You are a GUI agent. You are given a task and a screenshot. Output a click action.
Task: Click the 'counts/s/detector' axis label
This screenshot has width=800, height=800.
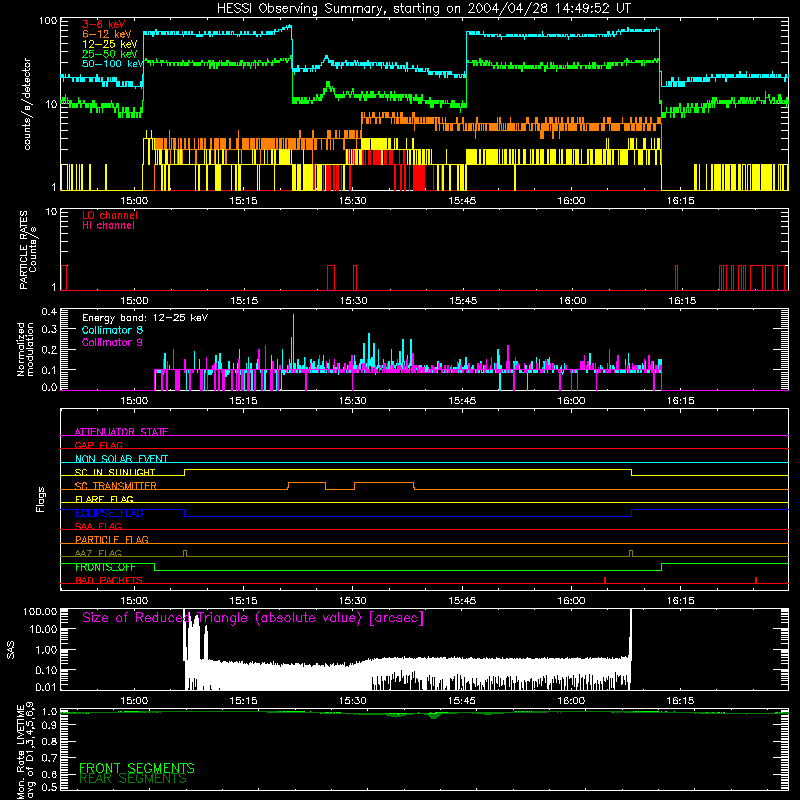point(27,104)
